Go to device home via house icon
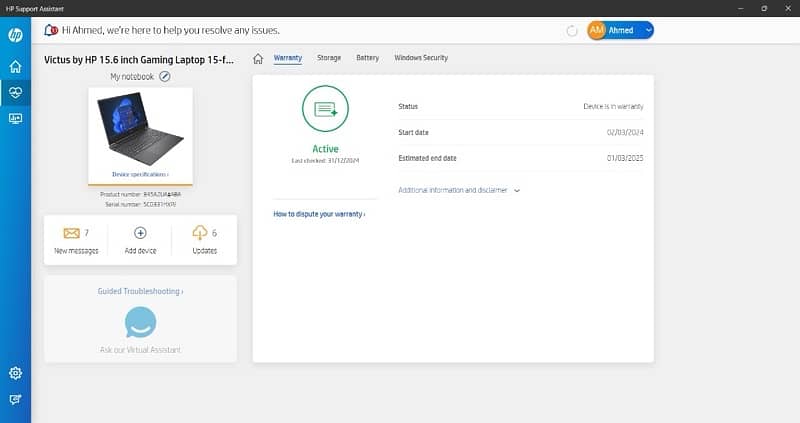The width and height of the screenshot is (800, 423). tap(258, 58)
